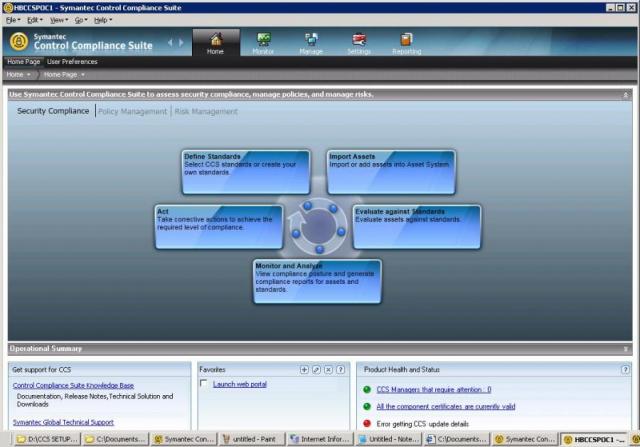The image size is (640, 447).
Task: Open the Go menu
Action: click(81, 20)
